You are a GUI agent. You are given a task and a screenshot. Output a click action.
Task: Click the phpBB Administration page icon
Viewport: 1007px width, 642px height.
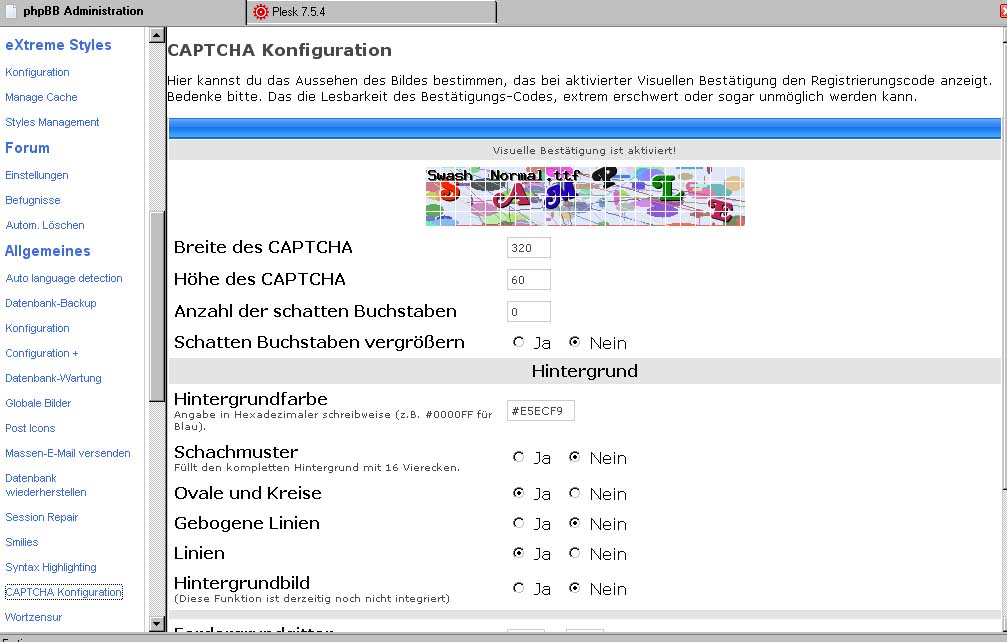click(x=11, y=11)
